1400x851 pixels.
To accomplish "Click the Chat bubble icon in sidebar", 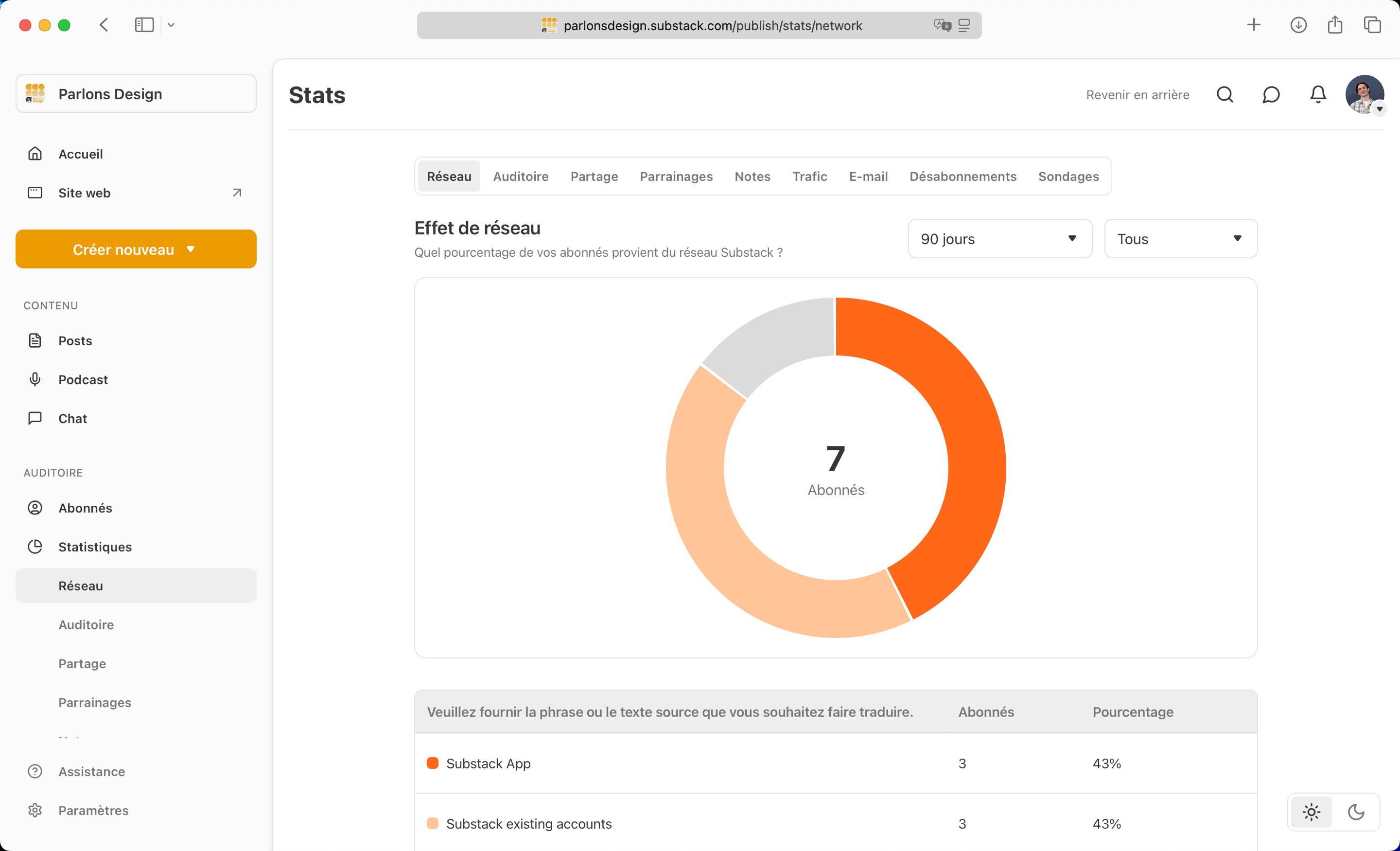I will [35, 418].
